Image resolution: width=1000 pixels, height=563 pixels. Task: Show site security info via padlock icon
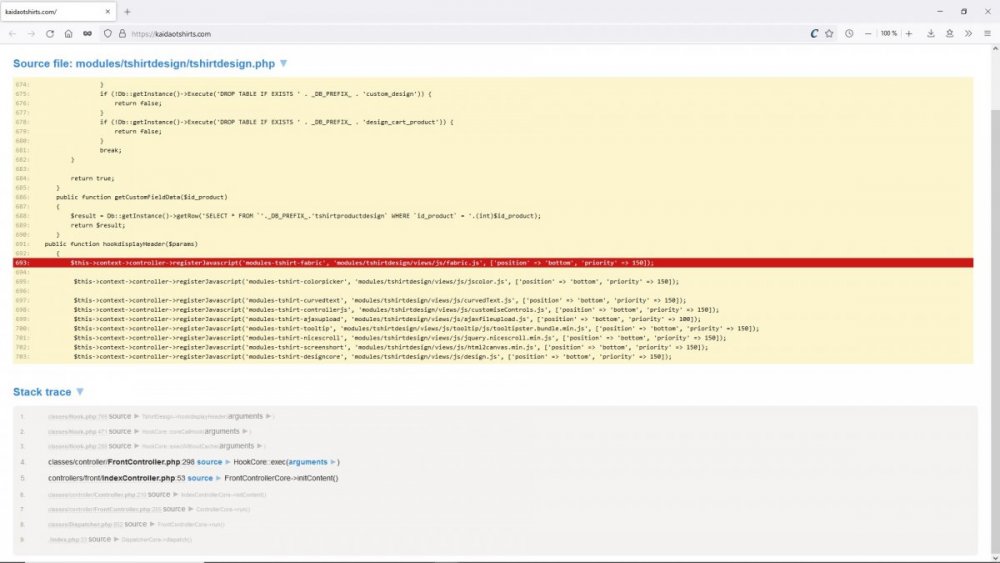(x=121, y=33)
